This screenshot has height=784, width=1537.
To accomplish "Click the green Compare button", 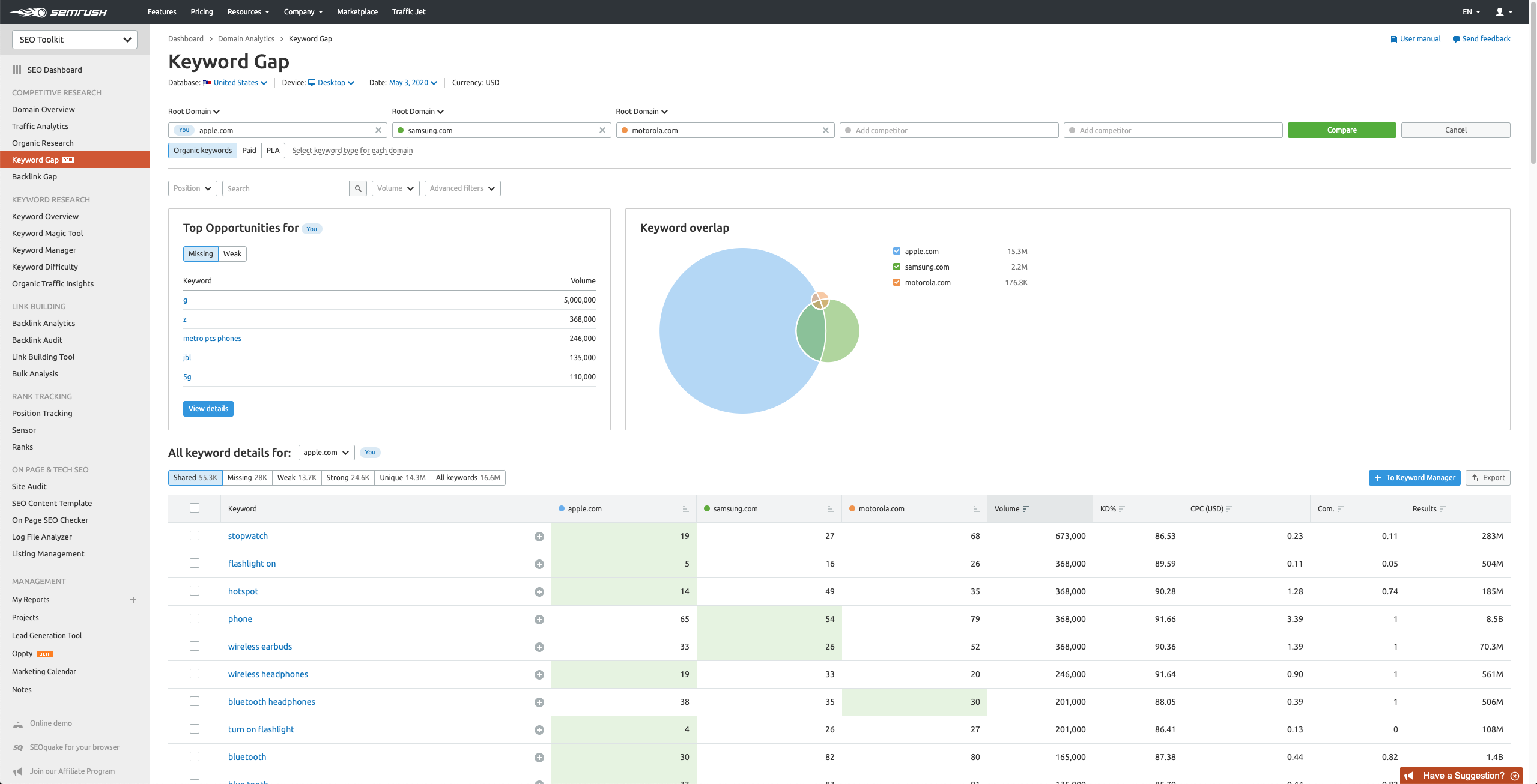I will point(1342,130).
